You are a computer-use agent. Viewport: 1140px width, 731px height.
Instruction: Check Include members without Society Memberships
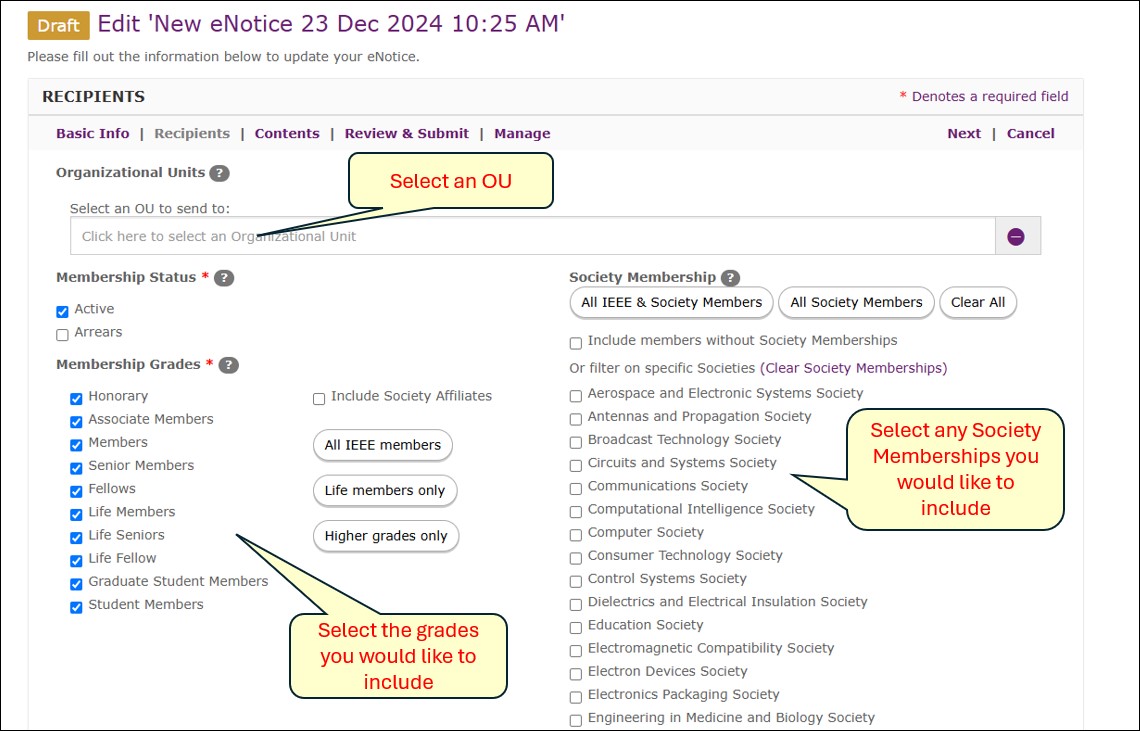pyautogui.click(x=576, y=343)
